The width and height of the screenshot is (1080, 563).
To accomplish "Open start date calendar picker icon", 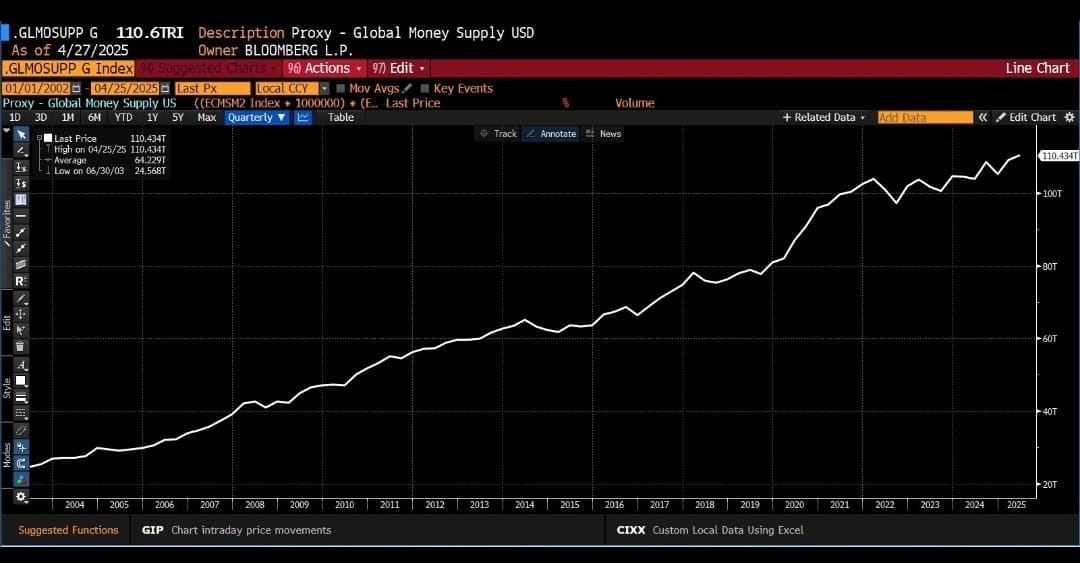I will coord(77,88).
